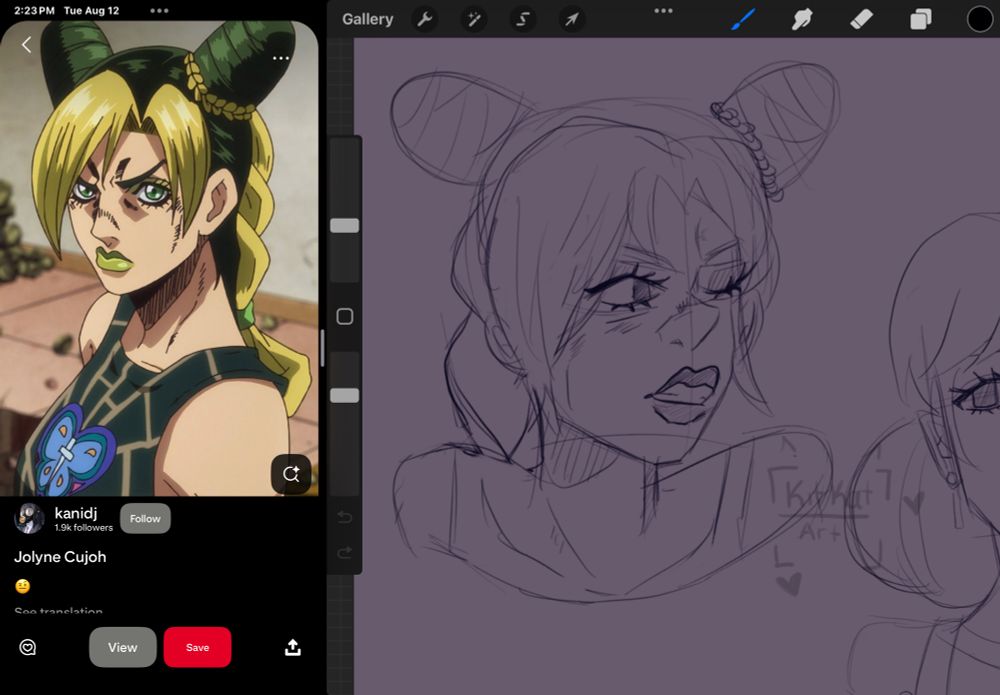This screenshot has height=695, width=1000.
Task: Open the Adjustments magic wand menu
Action: [x=474, y=19]
